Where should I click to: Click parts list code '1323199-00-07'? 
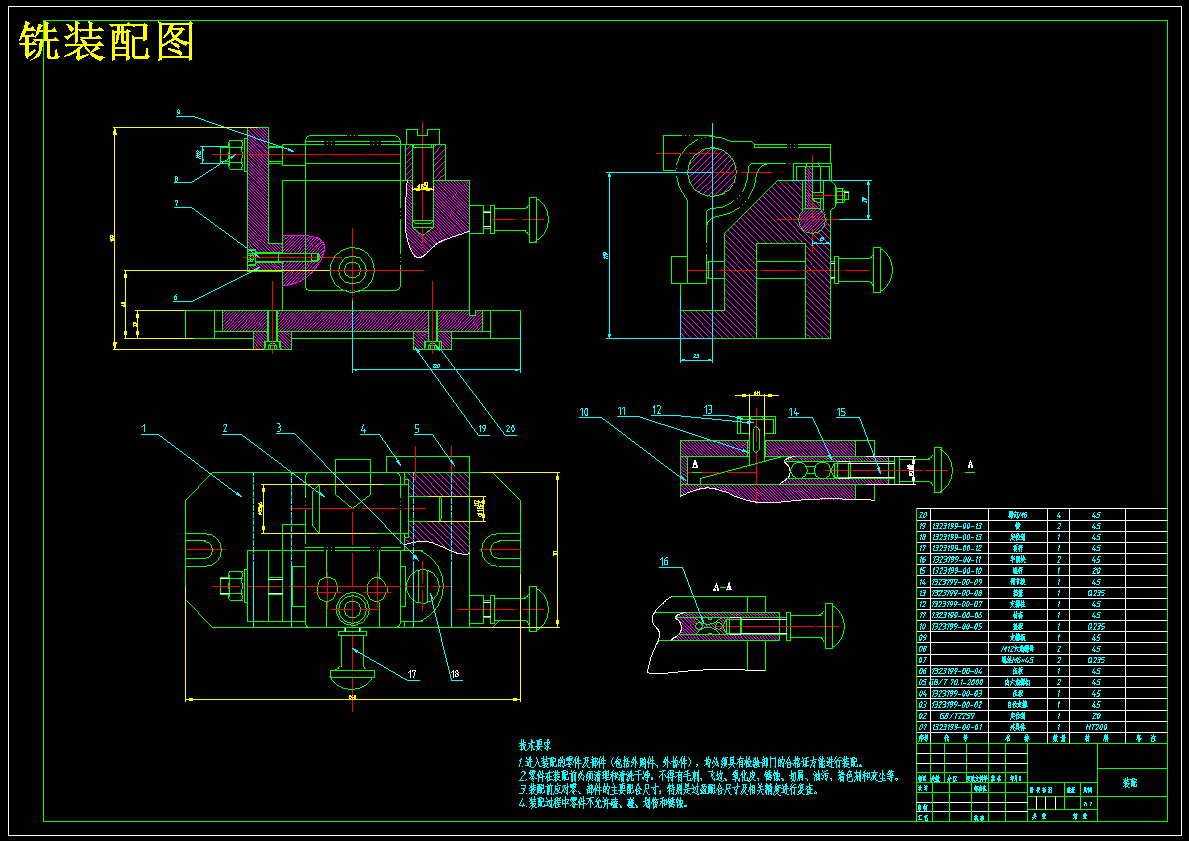[957, 604]
